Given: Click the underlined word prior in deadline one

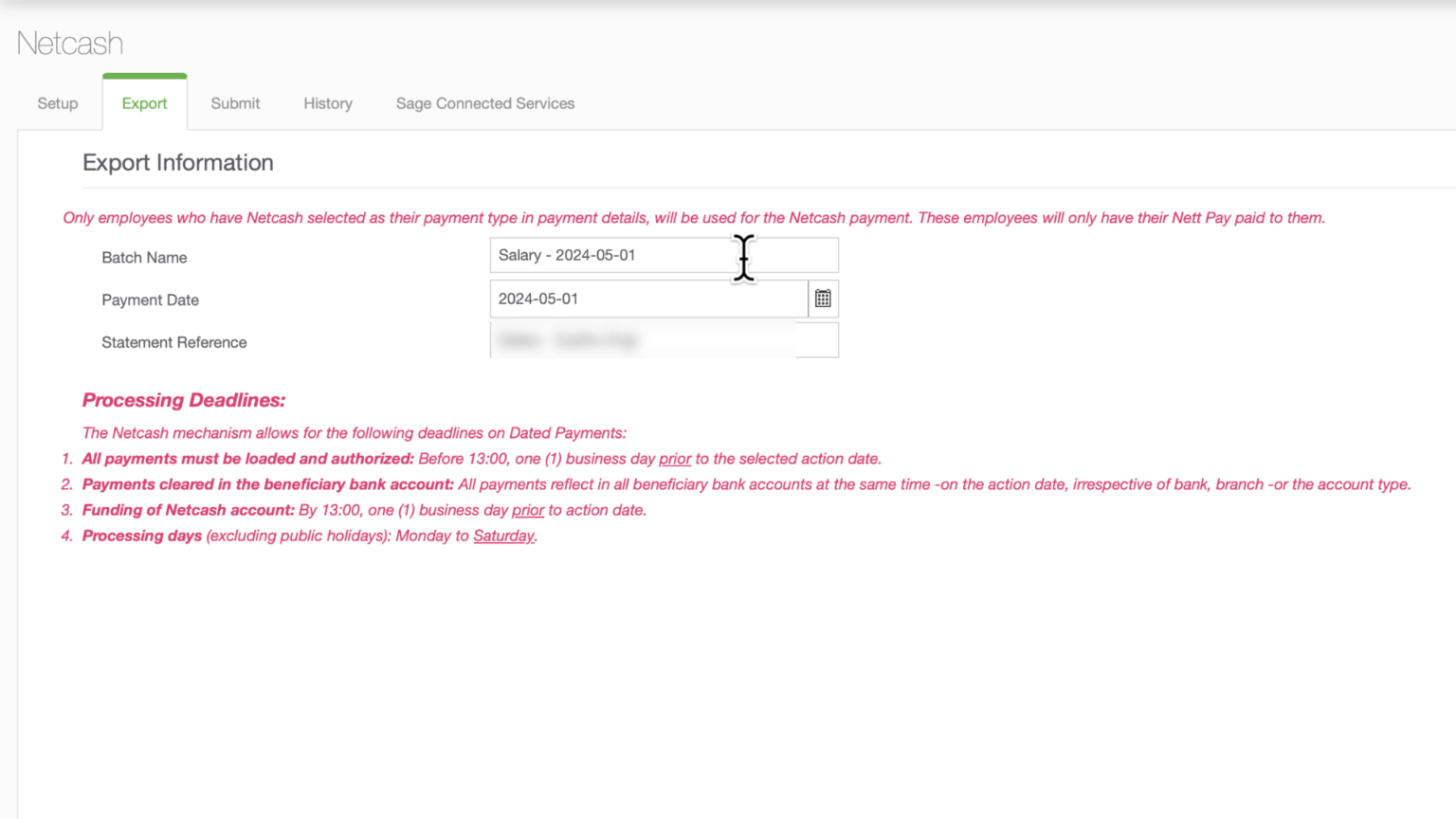Looking at the screenshot, I should click(x=675, y=458).
